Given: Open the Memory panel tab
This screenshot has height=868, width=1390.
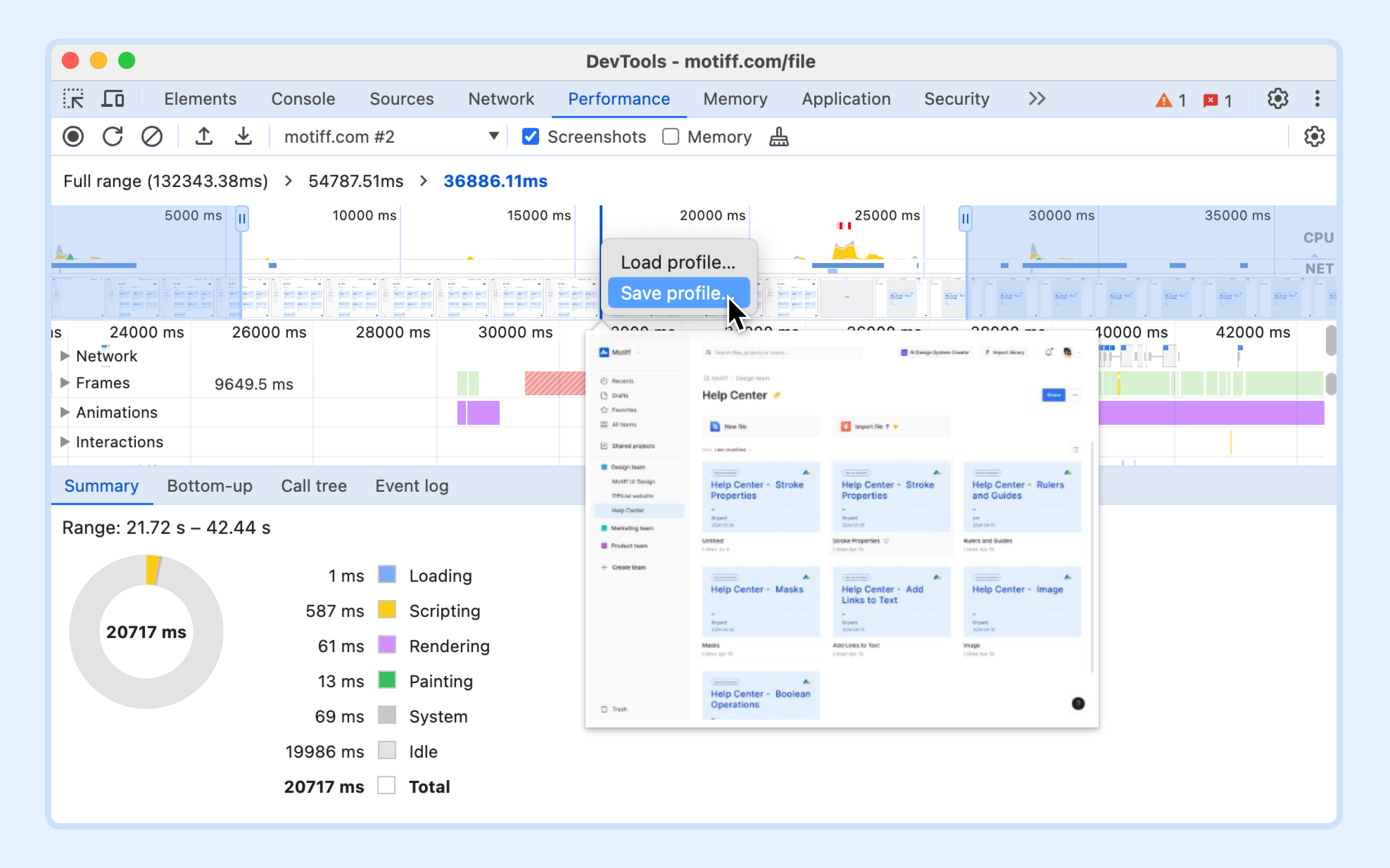Looking at the screenshot, I should pos(735,99).
